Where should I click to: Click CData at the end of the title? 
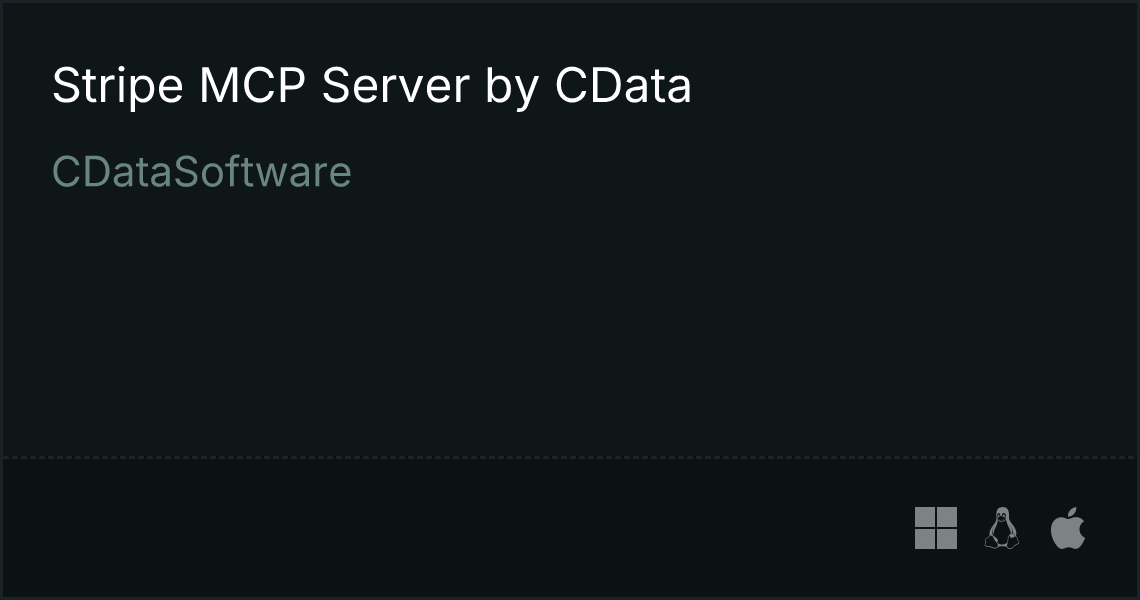click(623, 85)
